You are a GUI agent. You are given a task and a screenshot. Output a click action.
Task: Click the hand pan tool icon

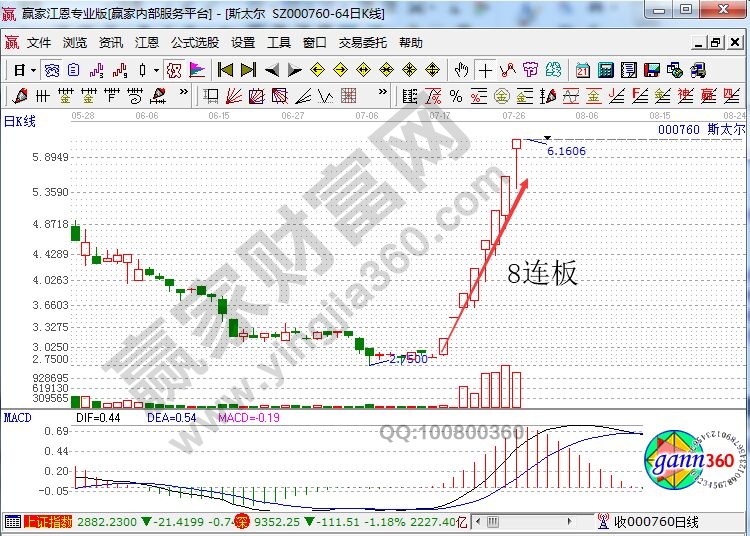click(x=461, y=70)
